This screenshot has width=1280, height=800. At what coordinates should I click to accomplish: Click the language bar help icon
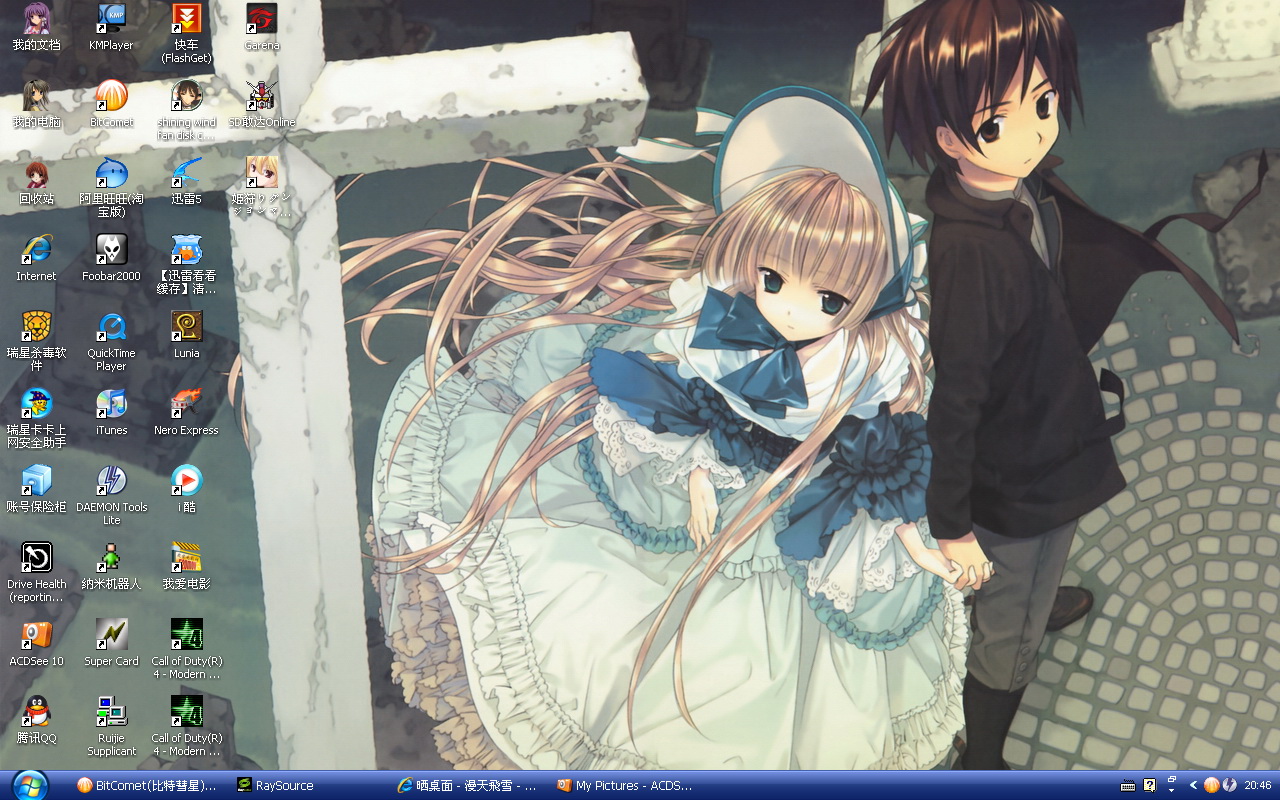[1150, 785]
